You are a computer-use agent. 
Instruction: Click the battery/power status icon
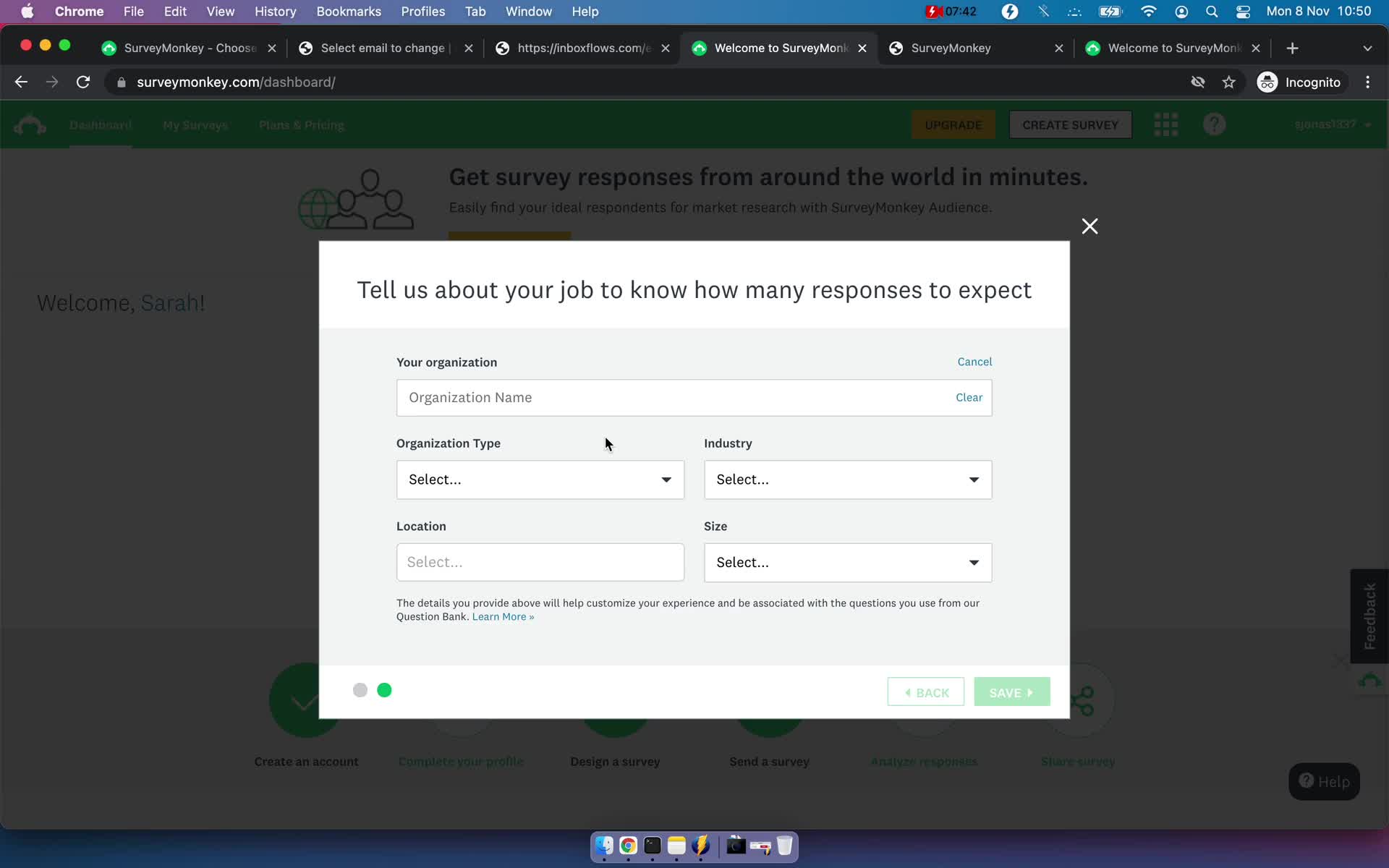point(1111,11)
